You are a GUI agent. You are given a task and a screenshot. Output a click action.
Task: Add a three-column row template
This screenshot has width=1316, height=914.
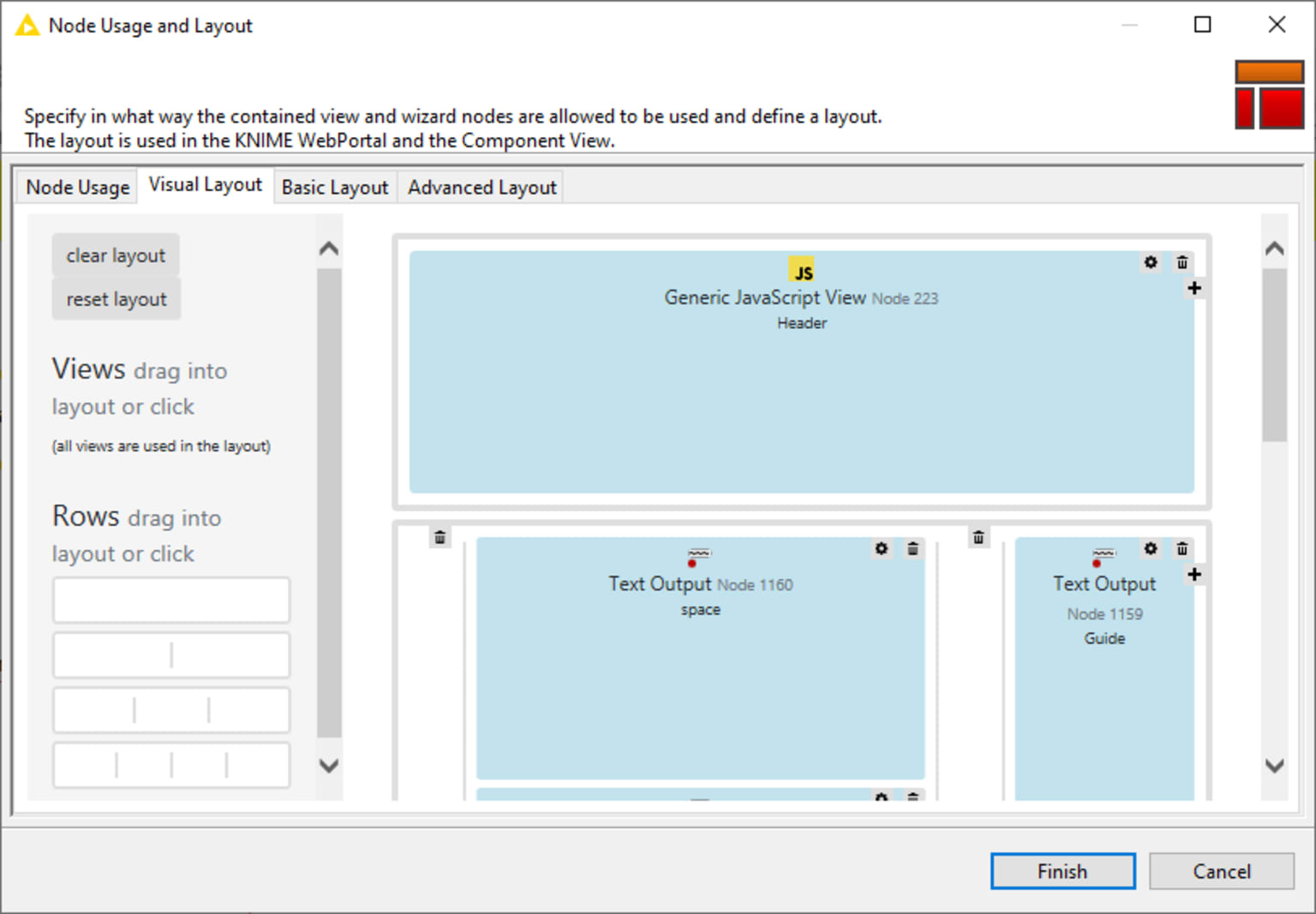coord(171,710)
